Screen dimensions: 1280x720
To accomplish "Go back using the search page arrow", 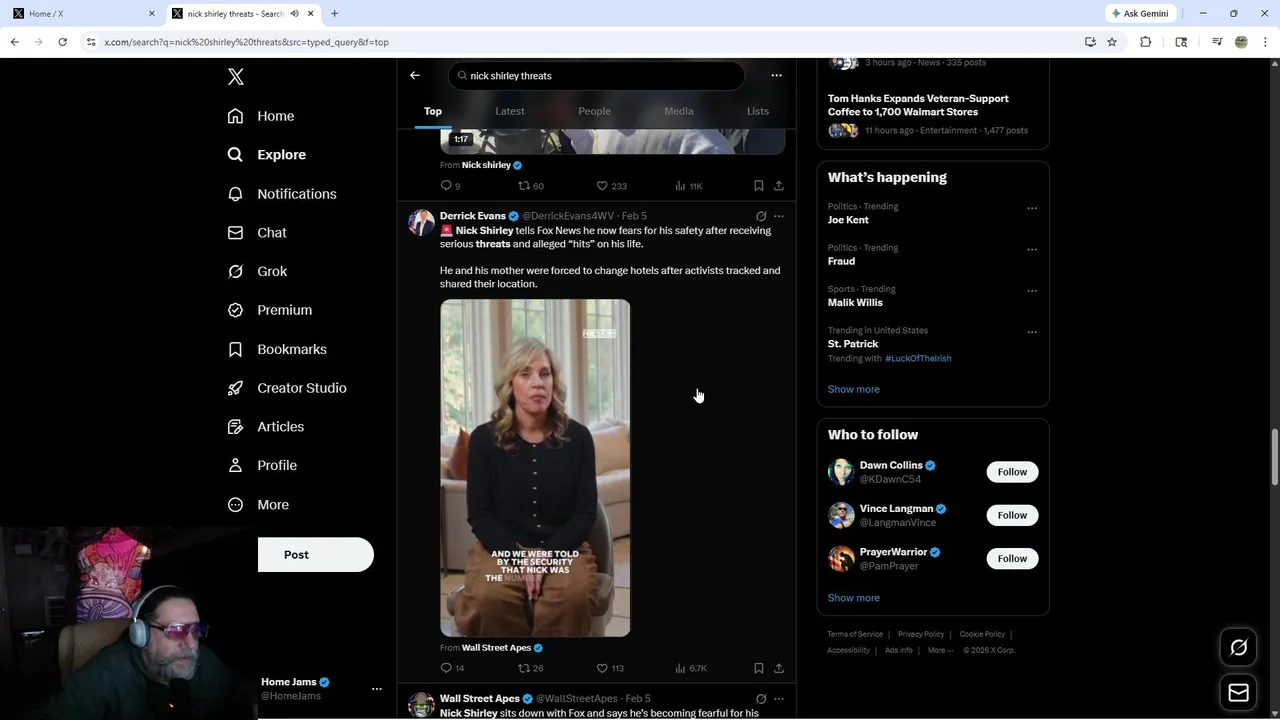I will click(x=415, y=75).
